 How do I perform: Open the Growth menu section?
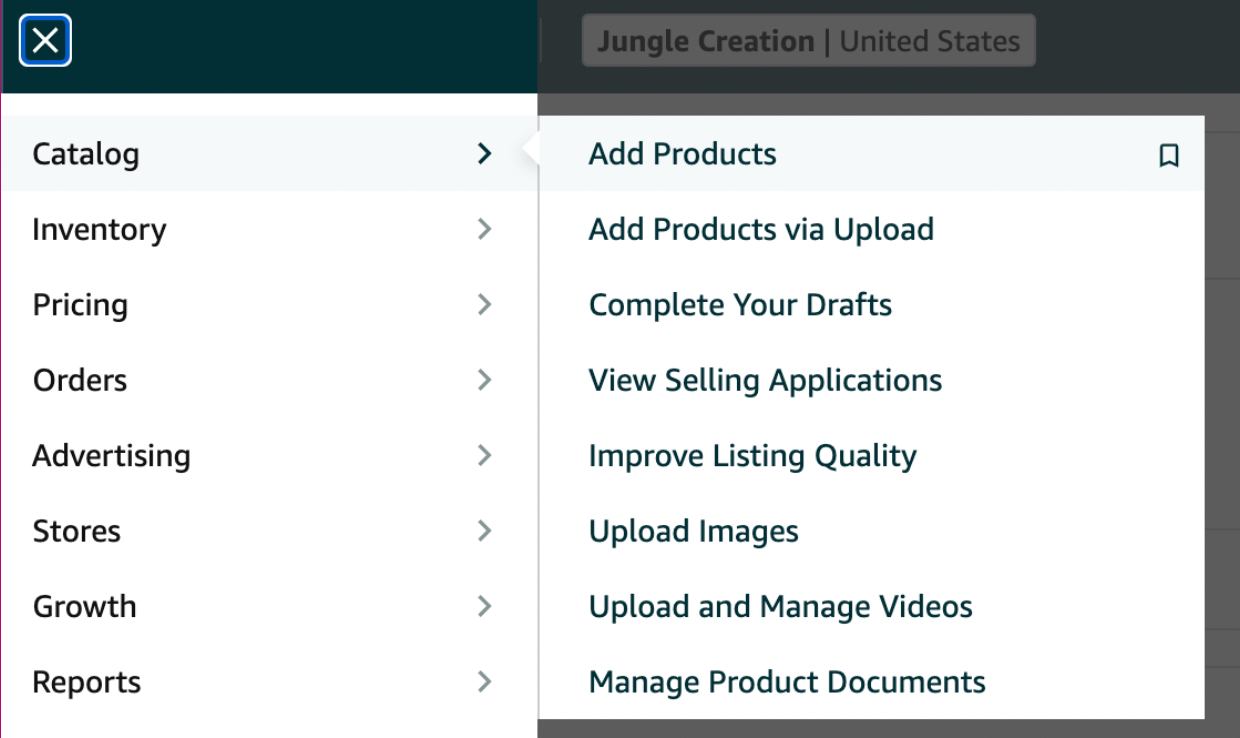coord(269,606)
